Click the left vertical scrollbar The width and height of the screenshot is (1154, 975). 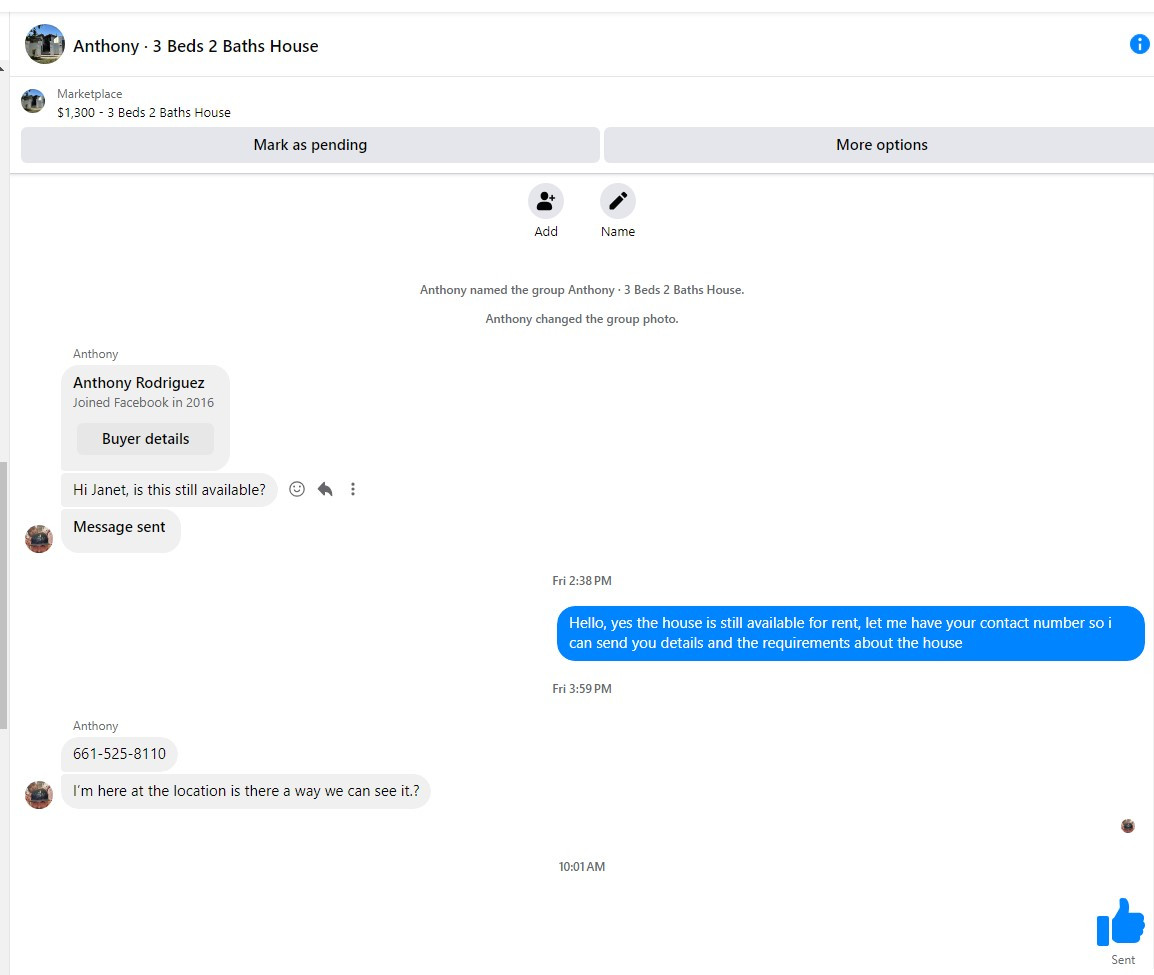point(3,595)
